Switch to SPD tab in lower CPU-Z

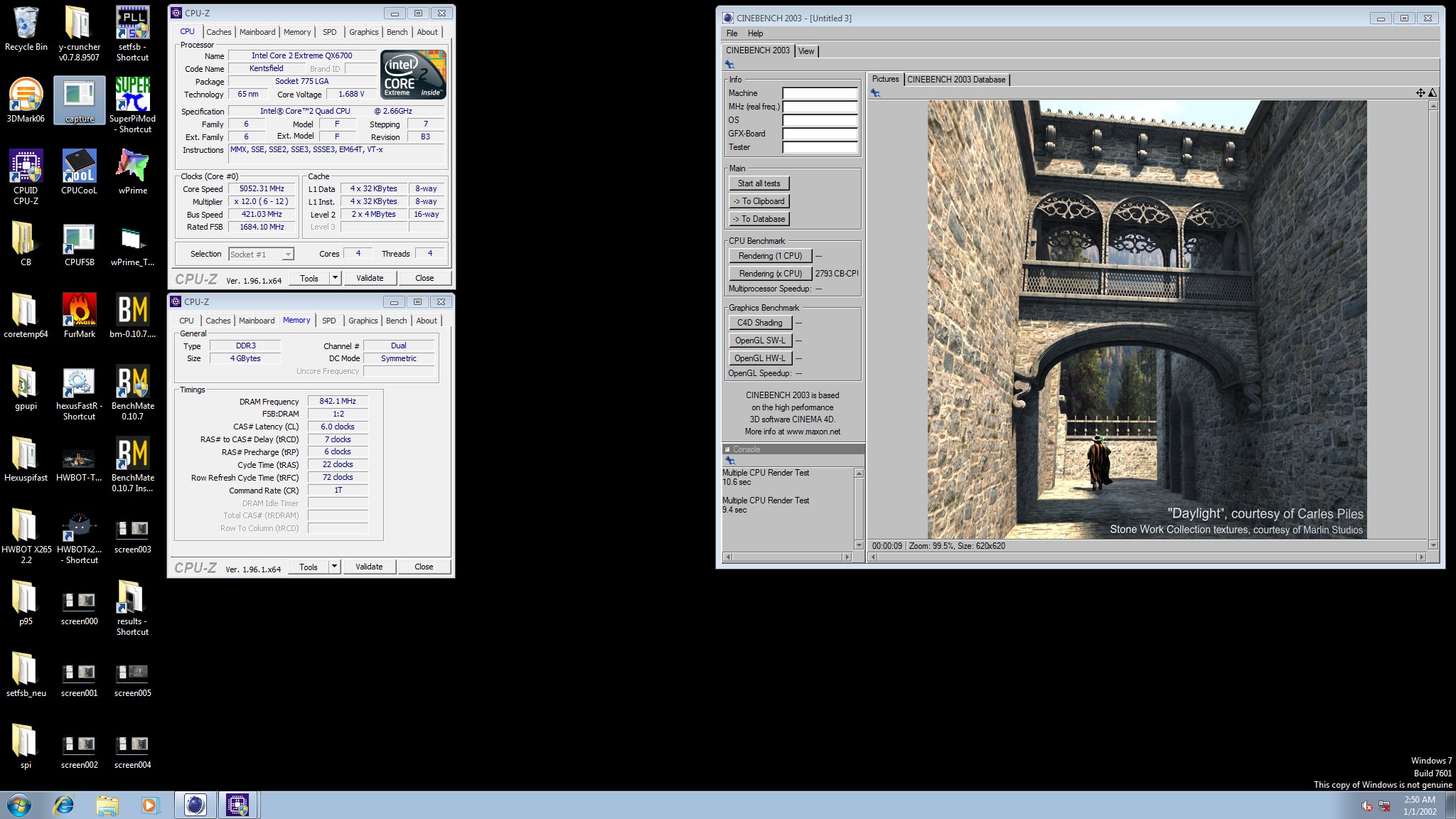[x=329, y=321]
